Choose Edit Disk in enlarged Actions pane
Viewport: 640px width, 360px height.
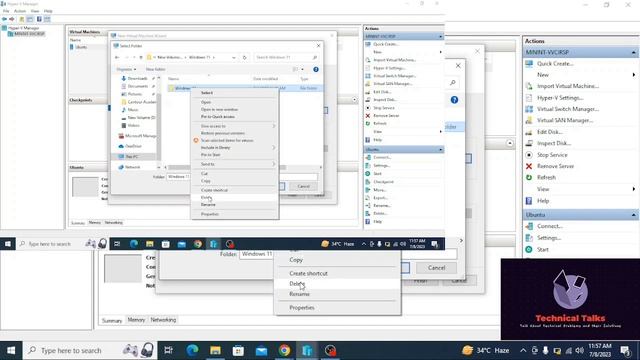[549, 132]
